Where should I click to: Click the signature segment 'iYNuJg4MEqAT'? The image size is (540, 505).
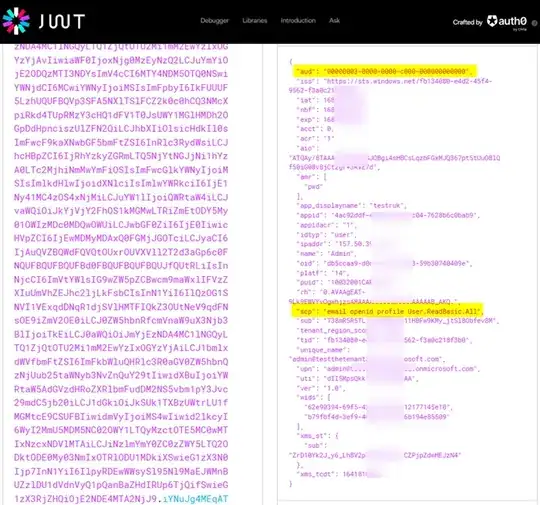(x=195, y=499)
